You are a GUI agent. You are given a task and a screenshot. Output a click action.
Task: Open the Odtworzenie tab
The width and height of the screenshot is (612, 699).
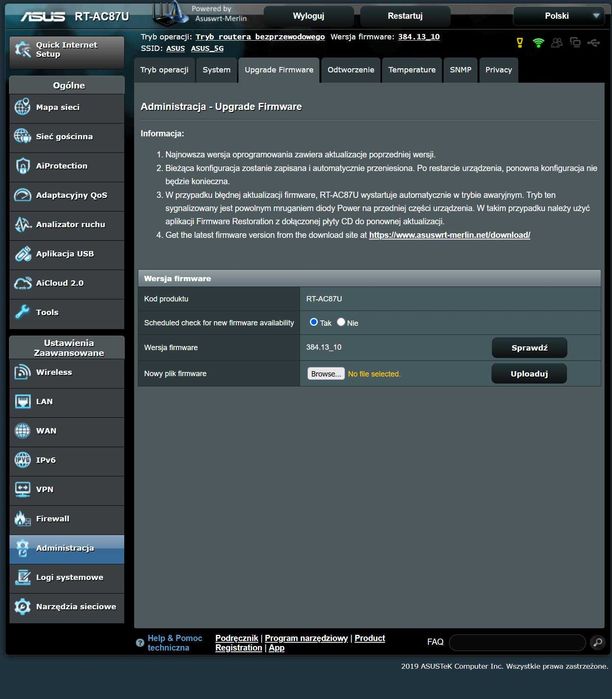tap(351, 70)
